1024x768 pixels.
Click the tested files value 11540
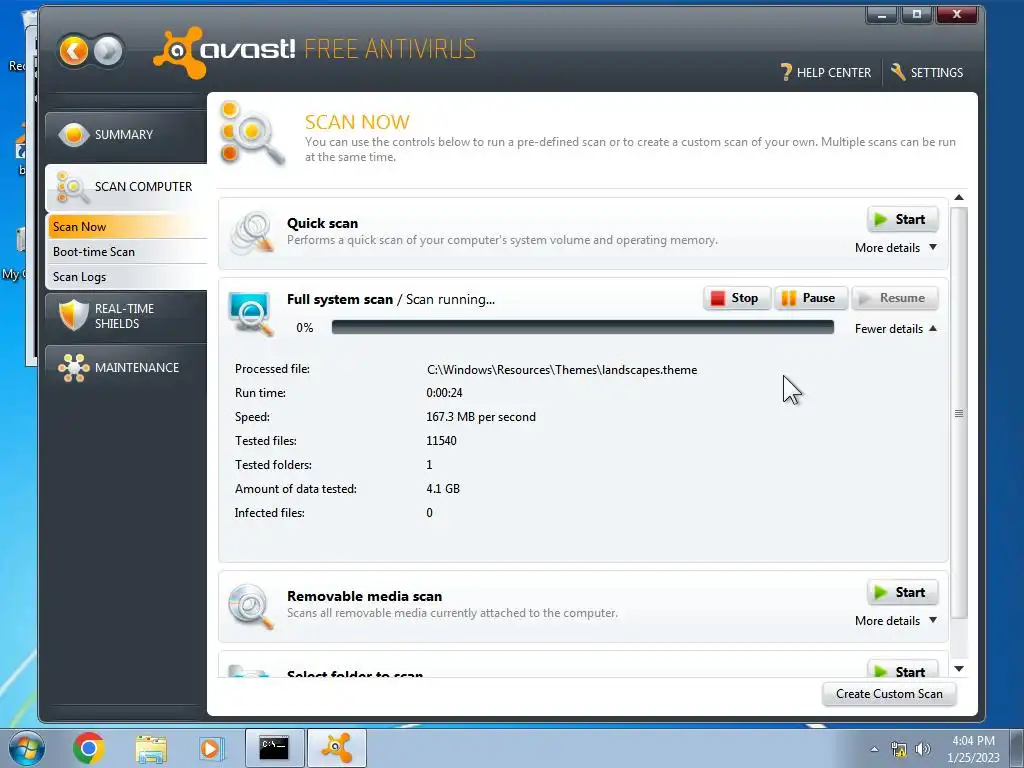point(441,441)
